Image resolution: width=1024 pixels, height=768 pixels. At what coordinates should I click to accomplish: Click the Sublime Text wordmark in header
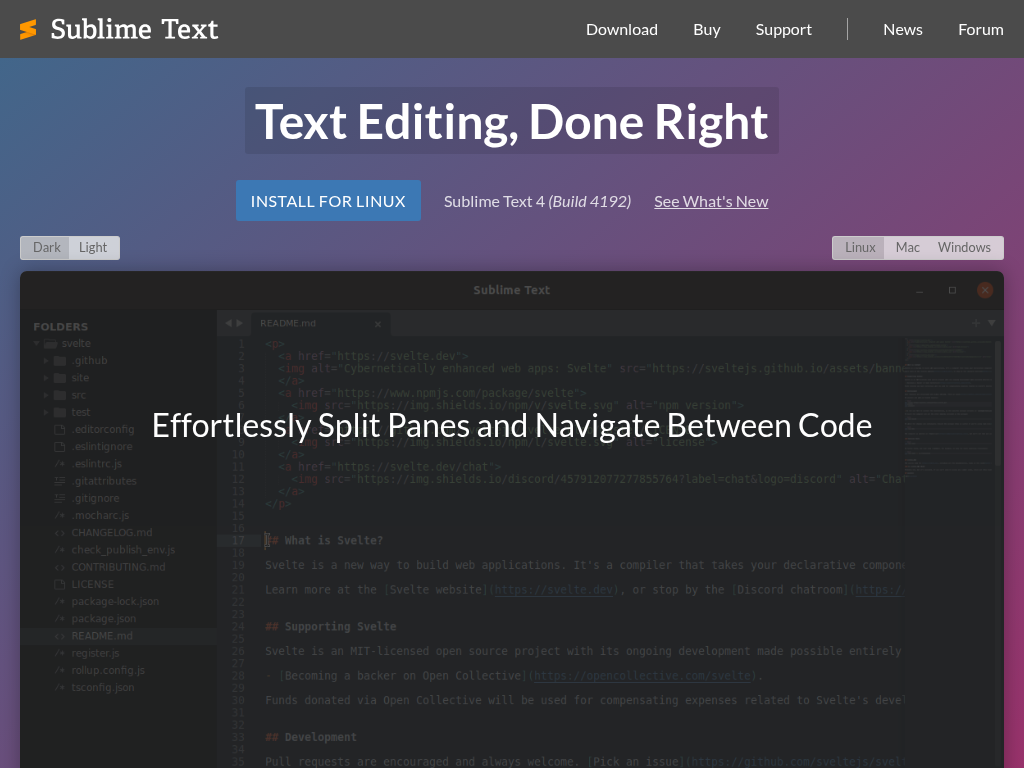[135, 29]
